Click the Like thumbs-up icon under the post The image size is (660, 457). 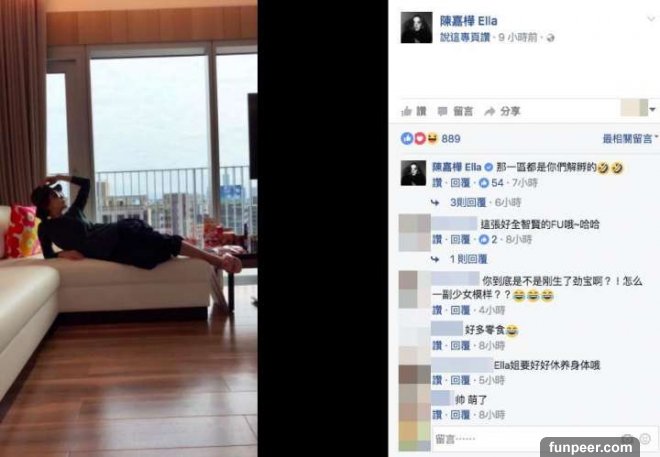tap(406, 111)
